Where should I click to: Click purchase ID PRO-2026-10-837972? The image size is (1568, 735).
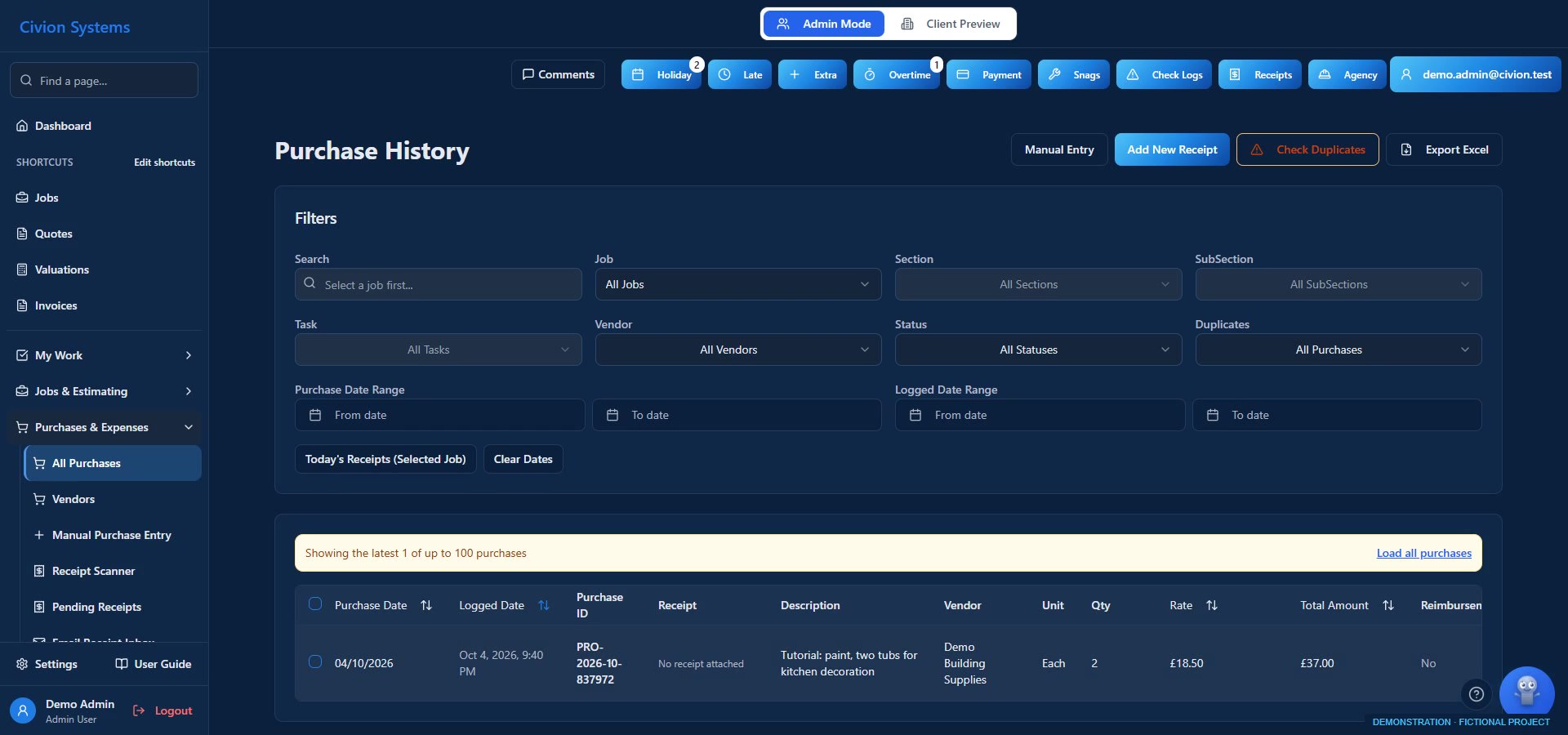pos(599,663)
